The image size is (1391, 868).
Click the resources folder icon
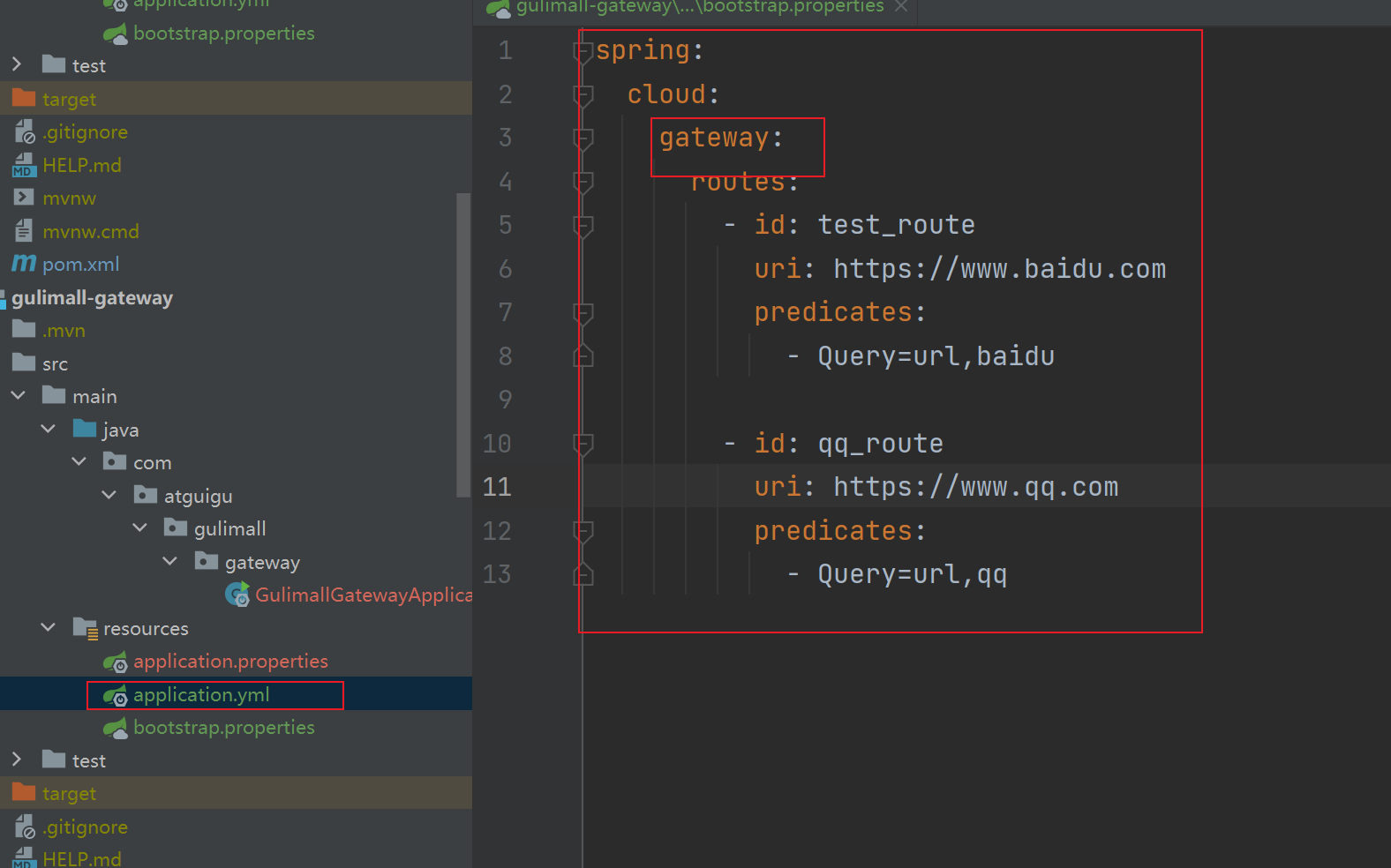pyautogui.click(x=86, y=628)
